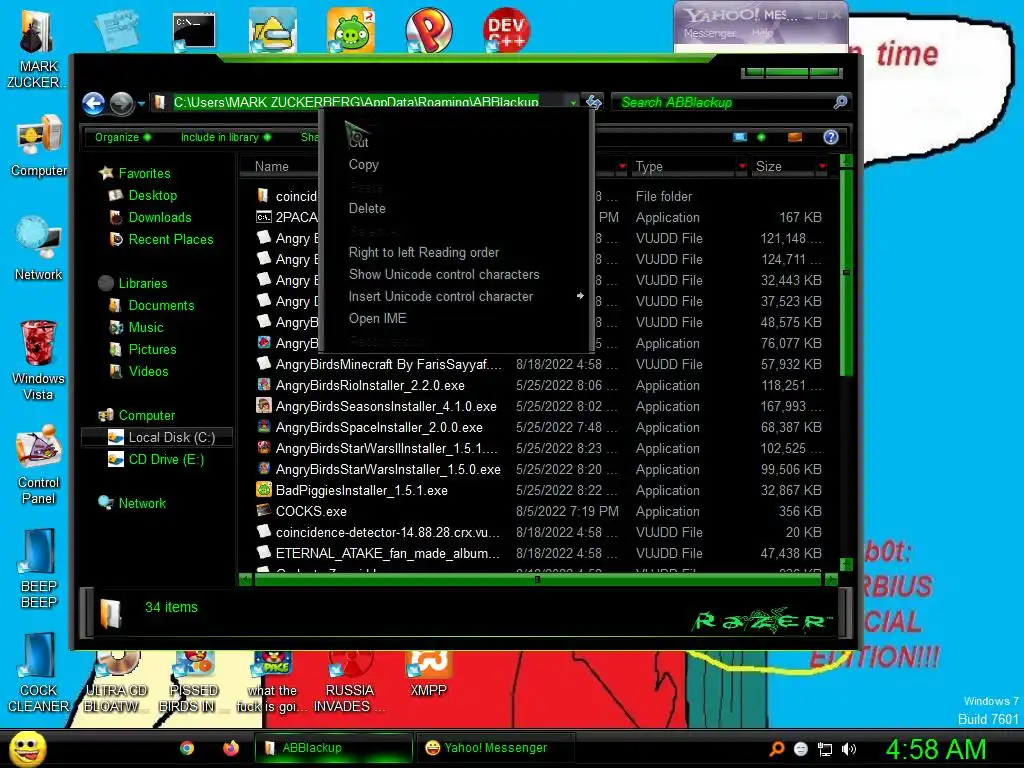Open the Bad Piggies desktop icon

point(351,30)
